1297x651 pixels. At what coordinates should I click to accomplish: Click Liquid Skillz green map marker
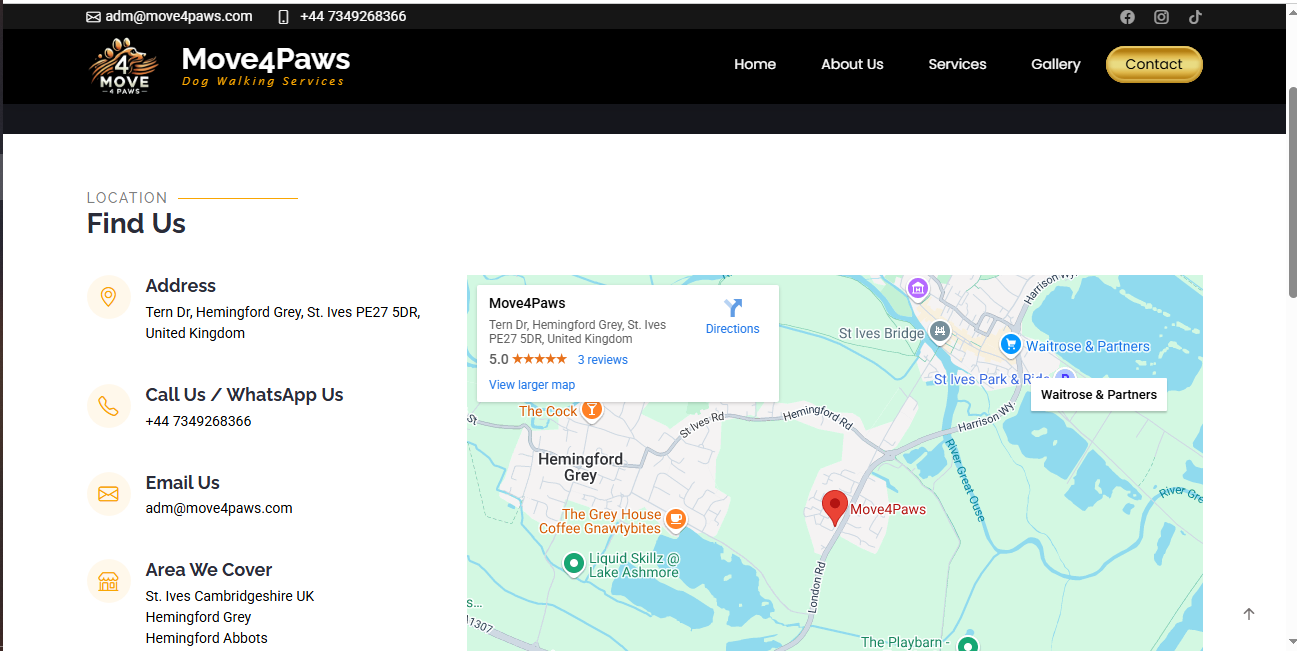tap(573, 563)
